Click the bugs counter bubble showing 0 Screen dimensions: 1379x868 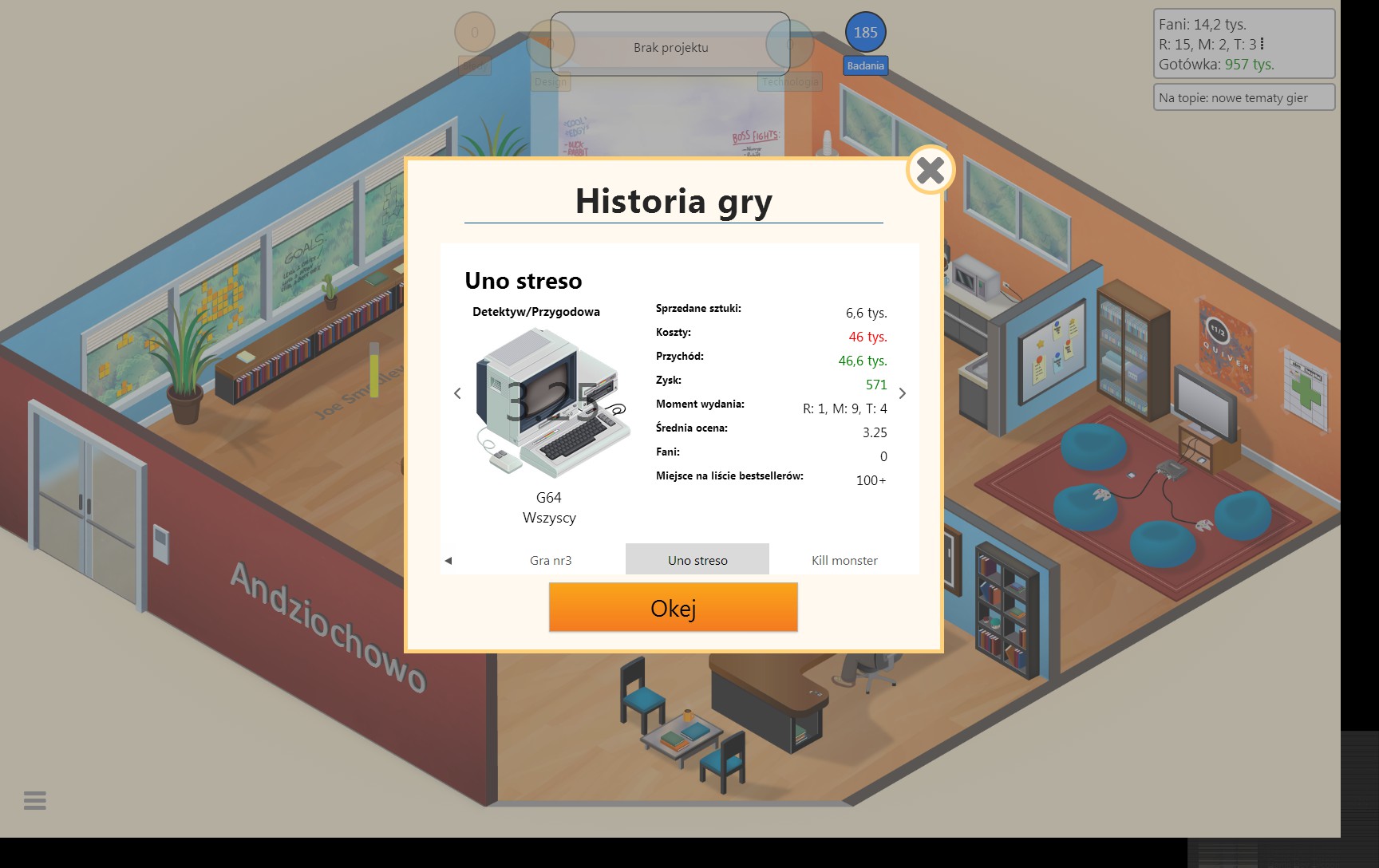(475, 33)
